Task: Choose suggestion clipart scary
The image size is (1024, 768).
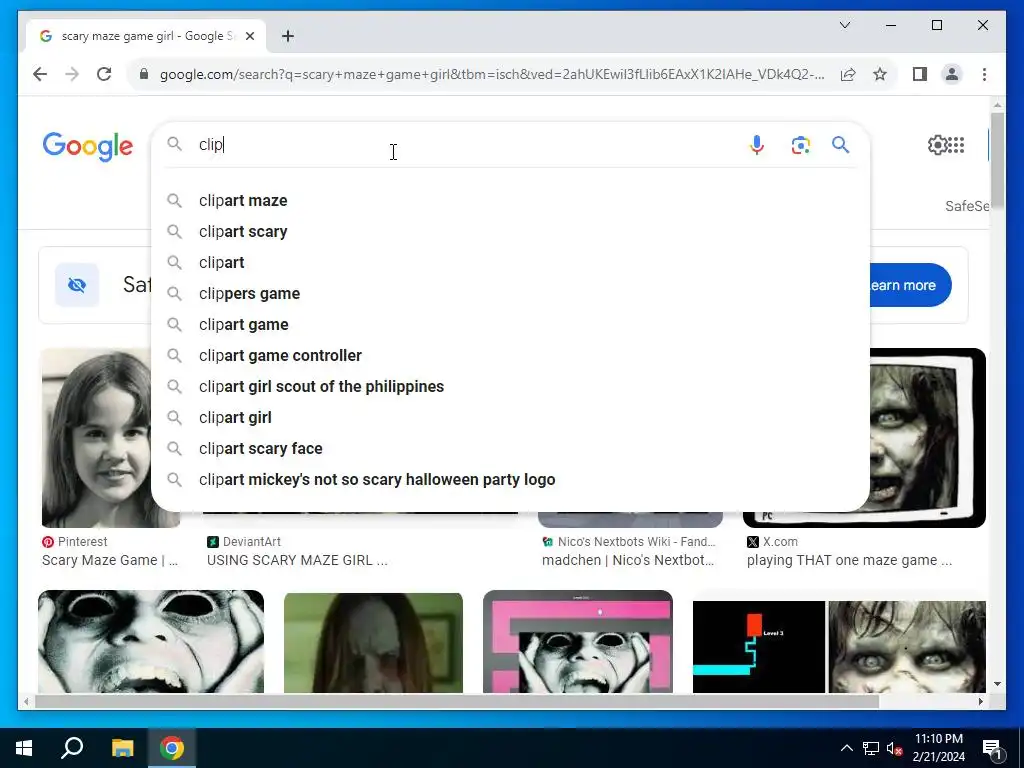Action: click(510, 231)
